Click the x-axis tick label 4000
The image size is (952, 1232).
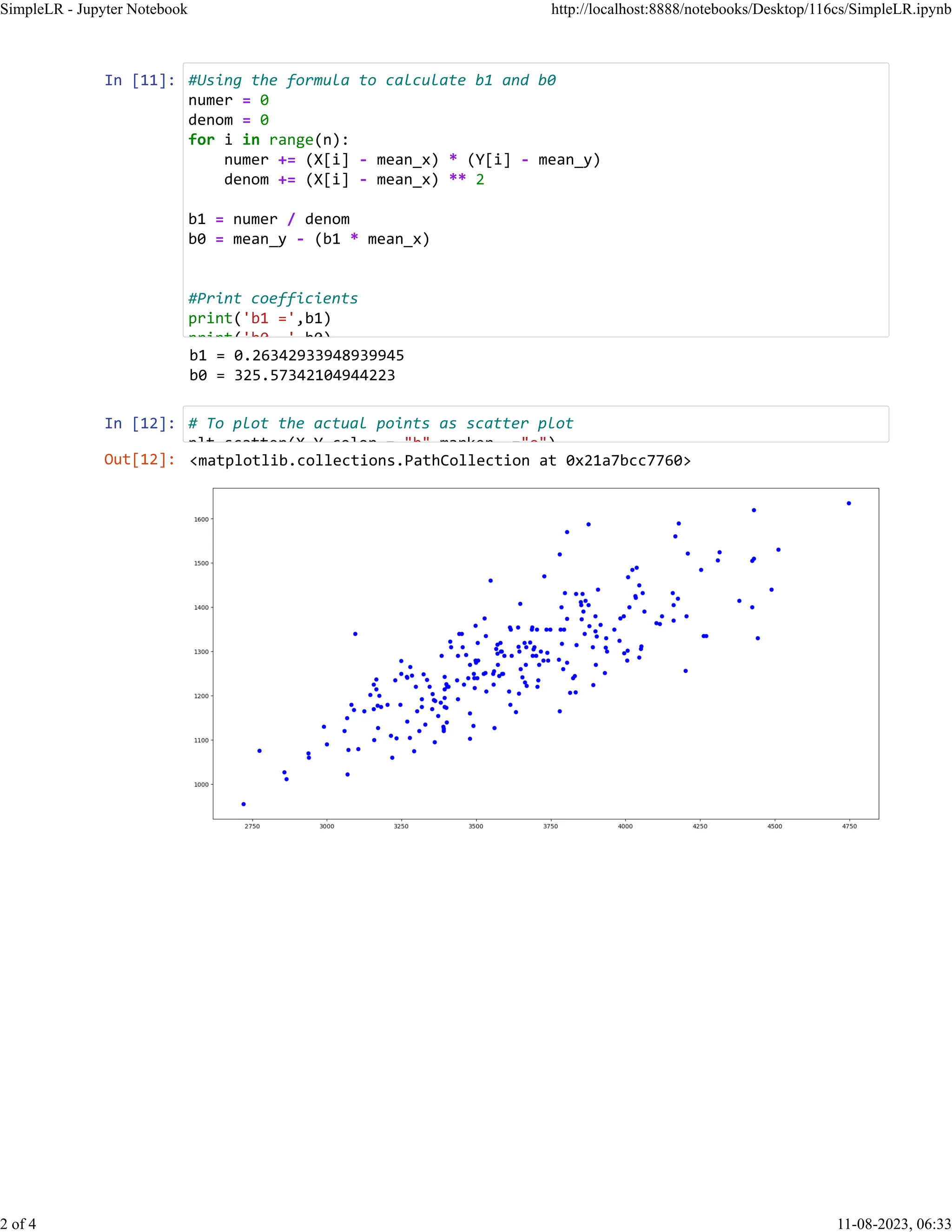click(x=626, y=827)
